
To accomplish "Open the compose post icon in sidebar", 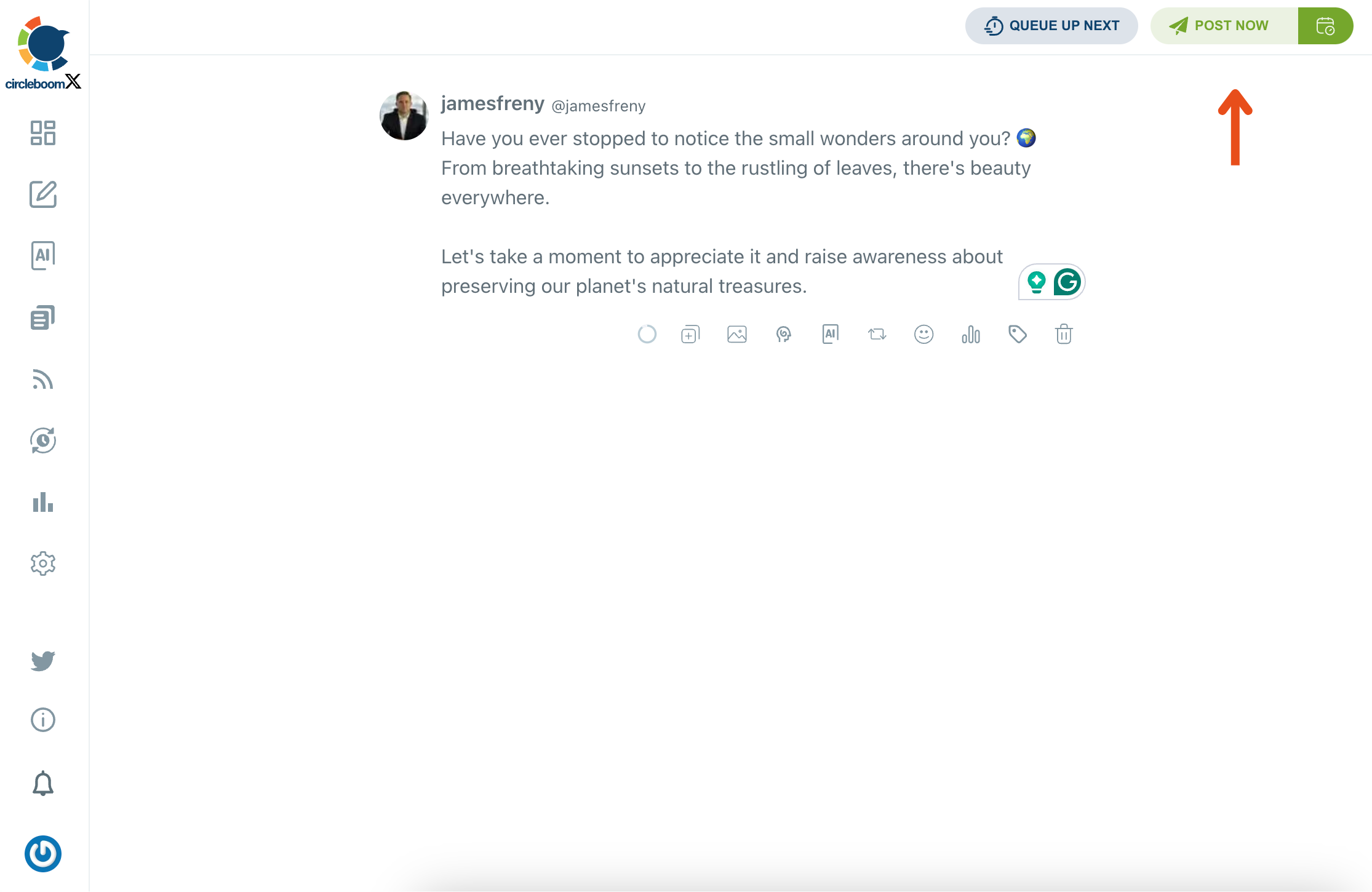I will [x=43, y=194].
